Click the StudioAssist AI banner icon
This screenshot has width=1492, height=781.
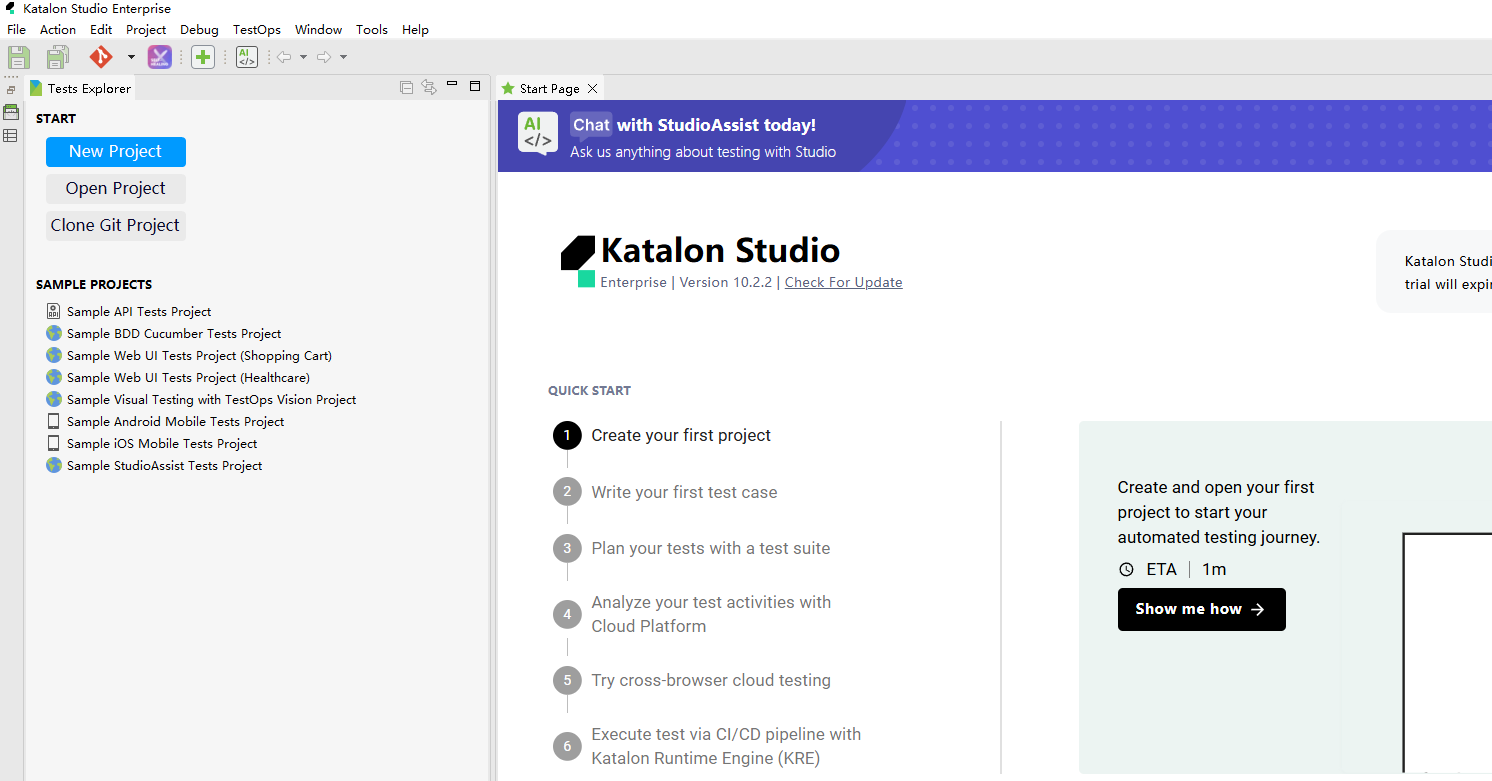point(538,134)
